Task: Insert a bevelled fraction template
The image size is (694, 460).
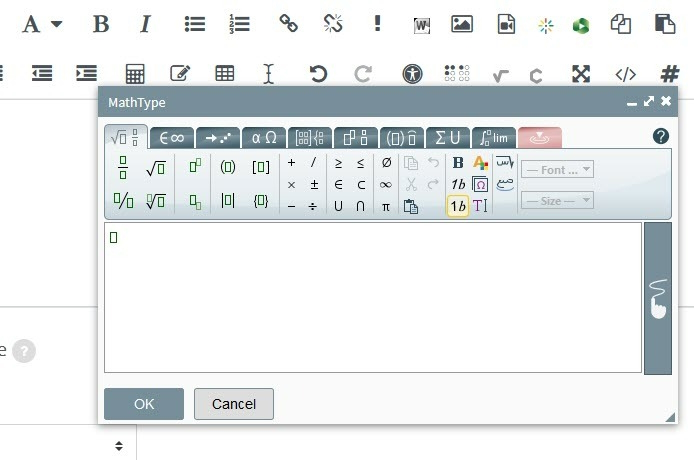Action: click(x=123, y=201)
